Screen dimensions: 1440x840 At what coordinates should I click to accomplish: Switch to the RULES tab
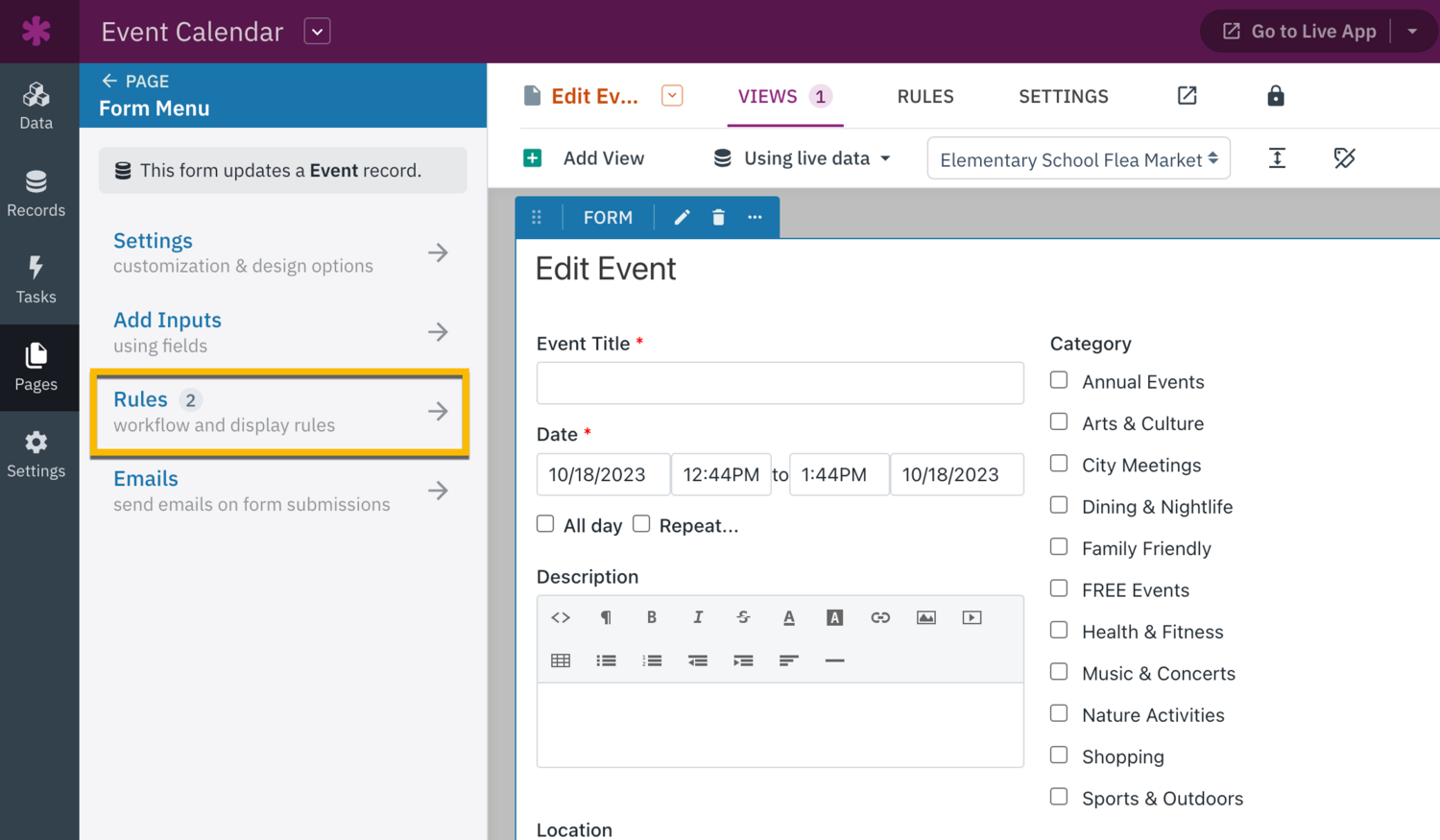click(x=924, y=96)
